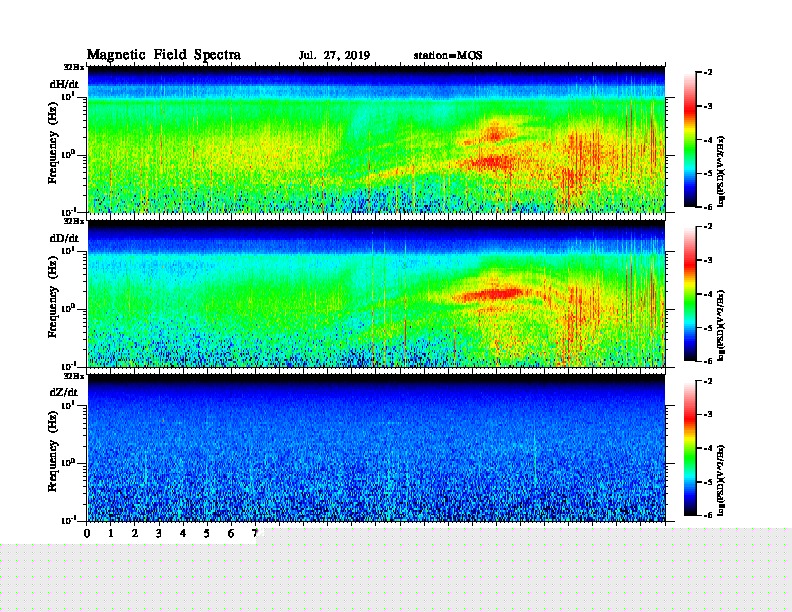Click hour tick label "3" on time axis
This screenshot has height=612, width=792.
(x=159, y=533)
